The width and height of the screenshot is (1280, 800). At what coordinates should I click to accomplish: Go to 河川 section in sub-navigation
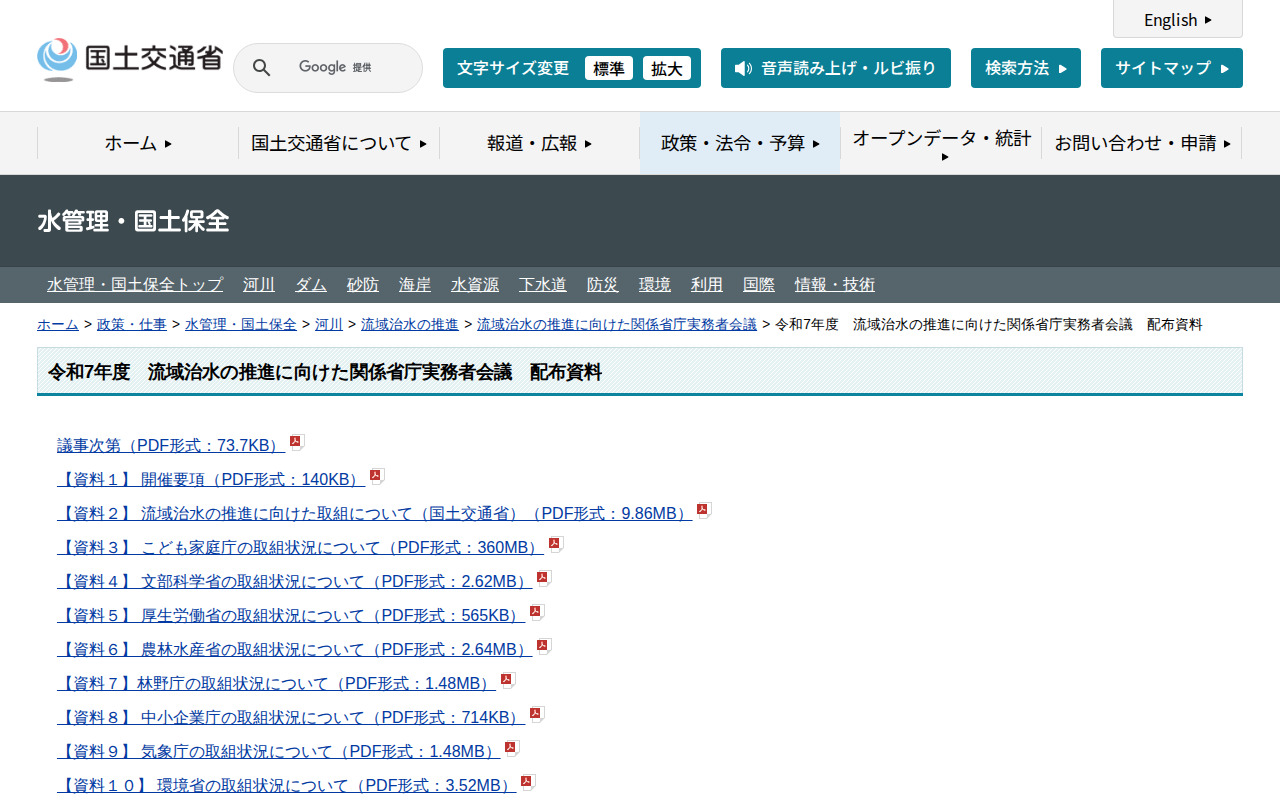259,285
